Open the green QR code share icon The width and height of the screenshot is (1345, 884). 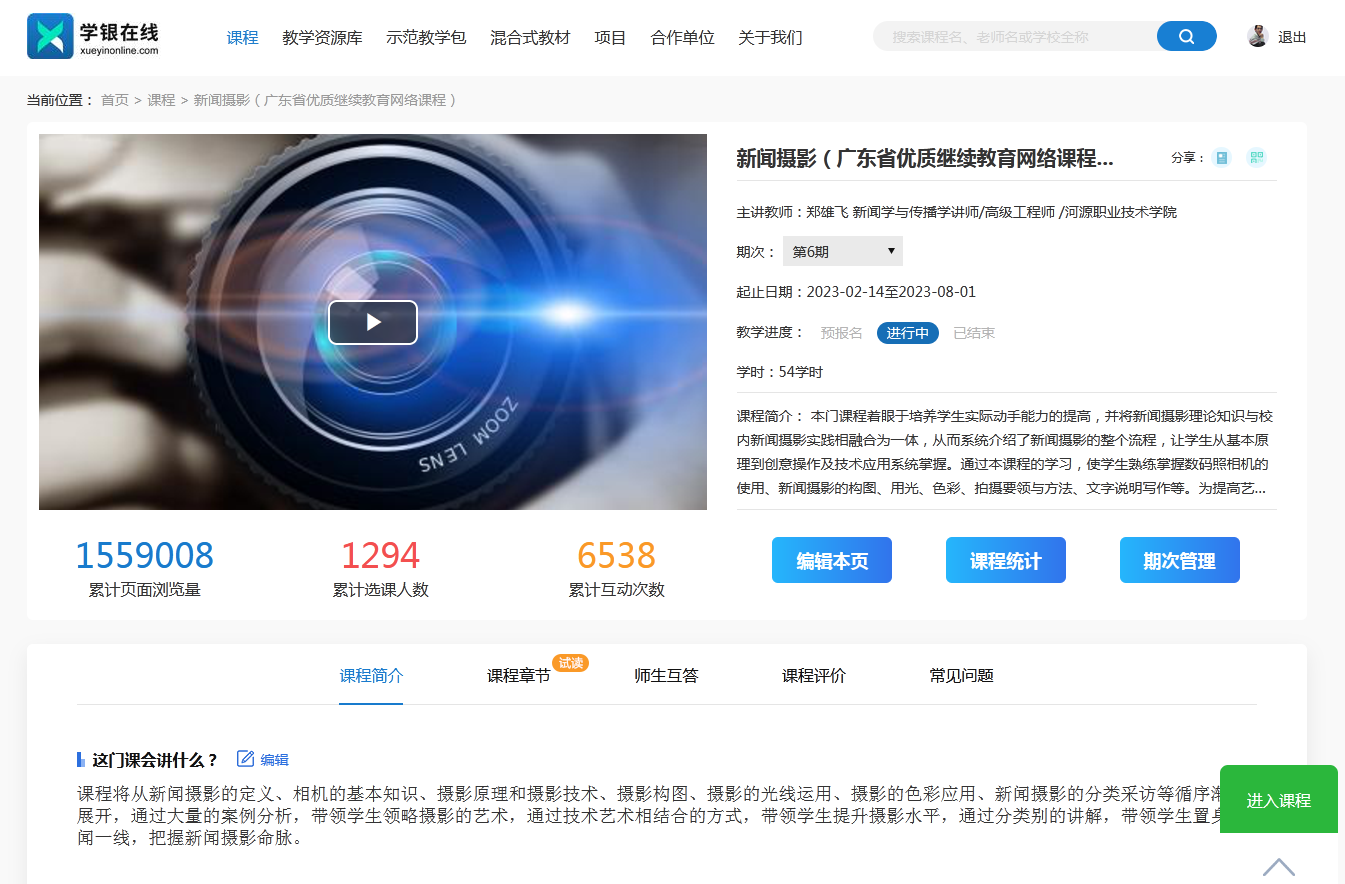click(1255, 157)
